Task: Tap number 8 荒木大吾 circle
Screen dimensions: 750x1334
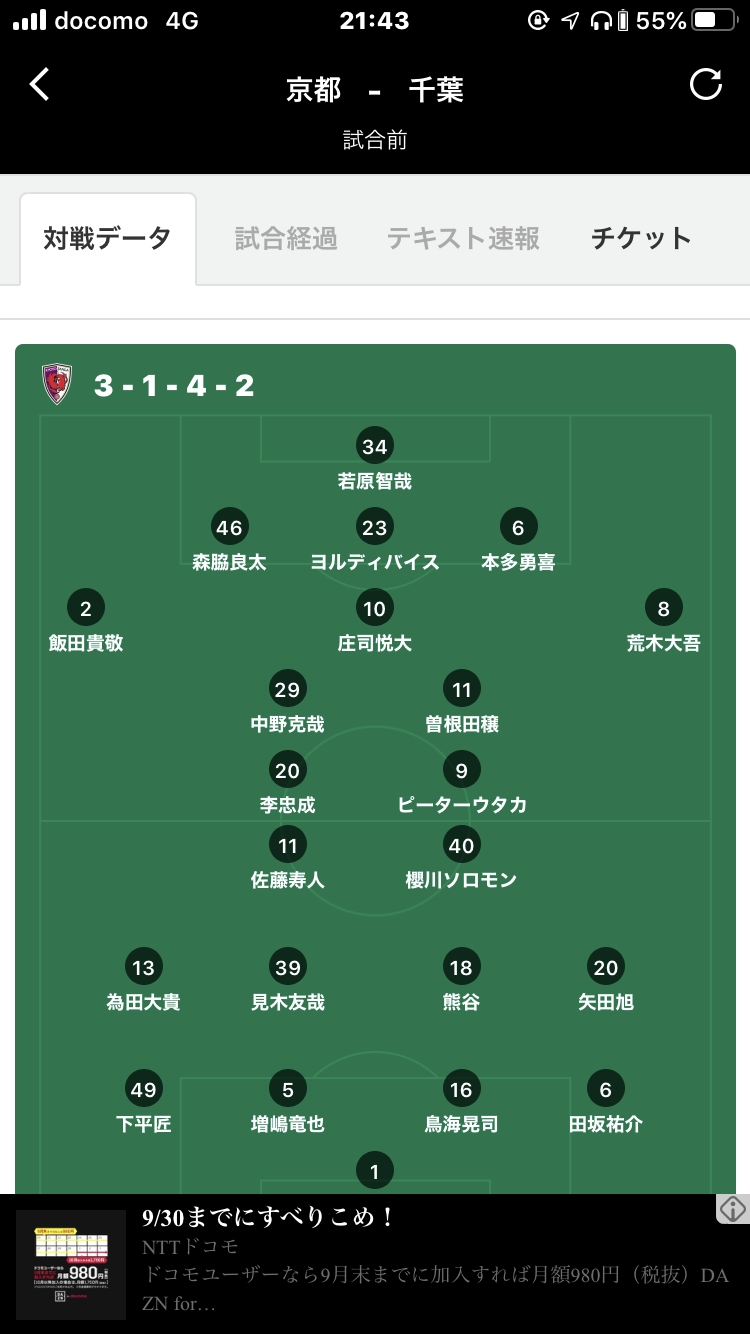Action: point(664,608)
